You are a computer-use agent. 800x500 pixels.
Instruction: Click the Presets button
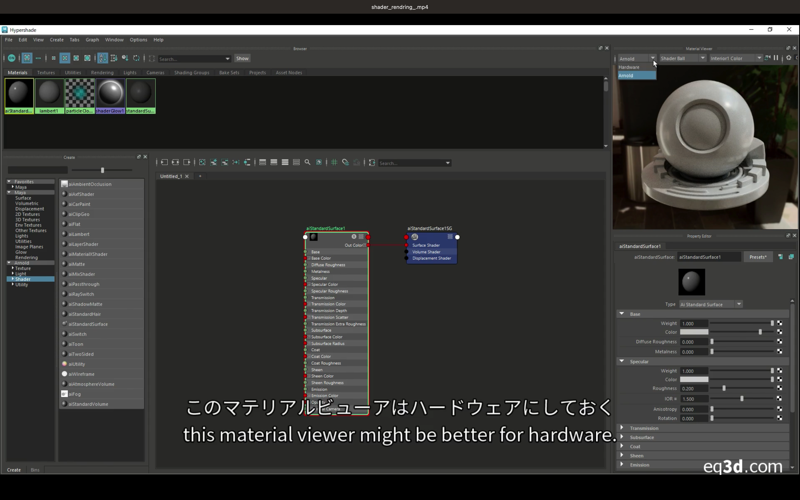[x=758, y=257]
